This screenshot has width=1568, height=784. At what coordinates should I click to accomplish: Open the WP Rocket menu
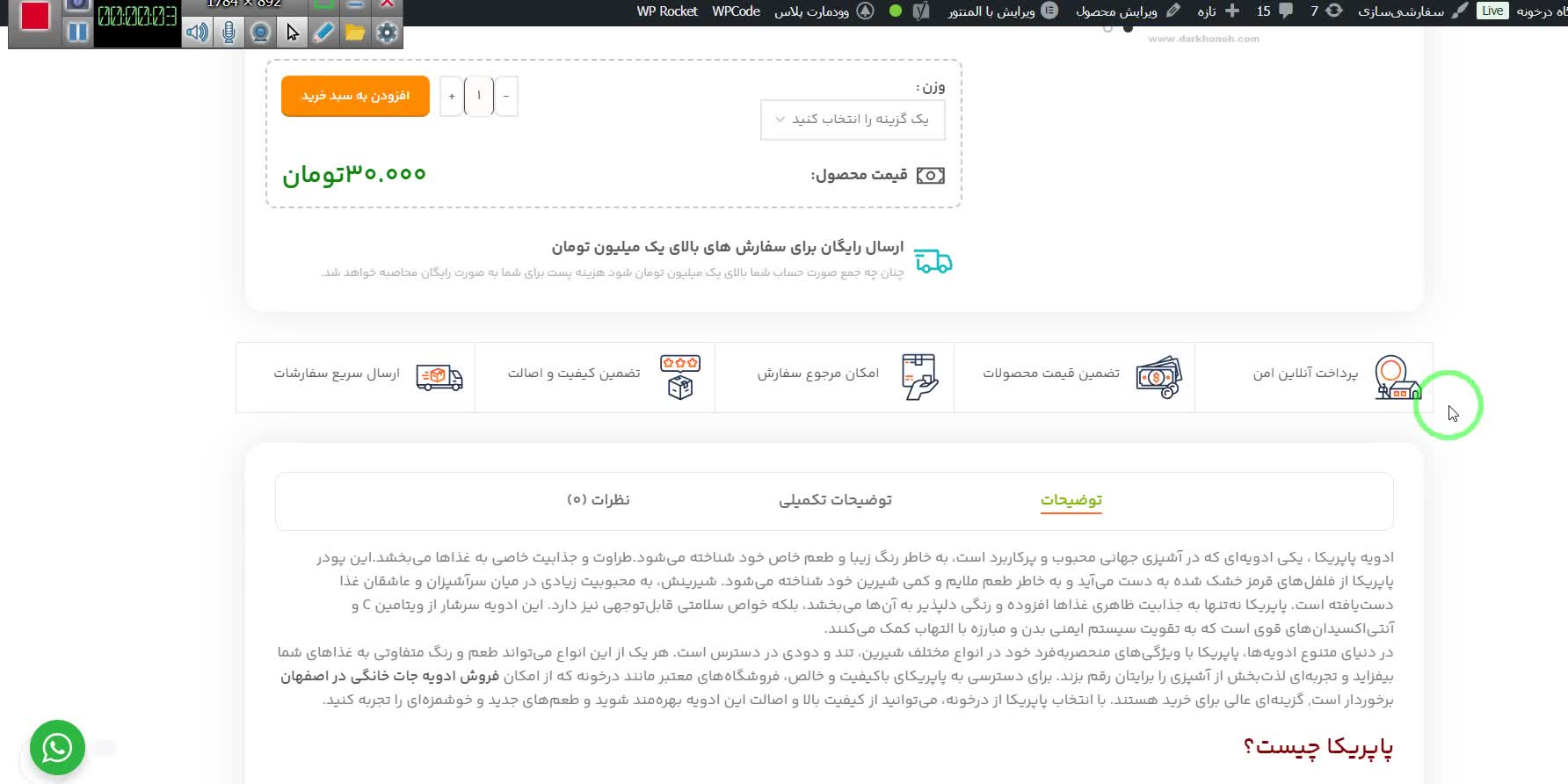[x=667, y=11]
